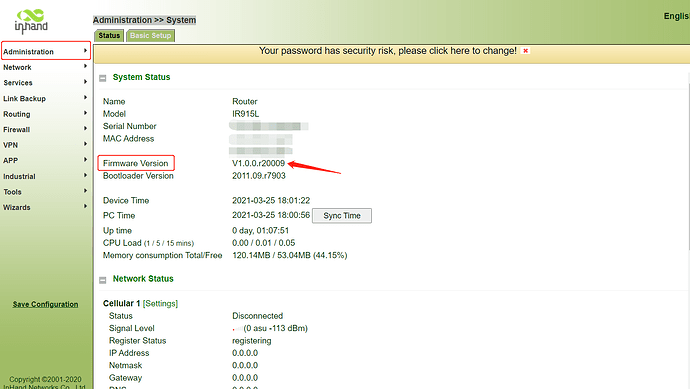Select the firmware version V1.0.0.r20009
The width and height of the screenshot is (690, 389).
[x=259, y=163]
